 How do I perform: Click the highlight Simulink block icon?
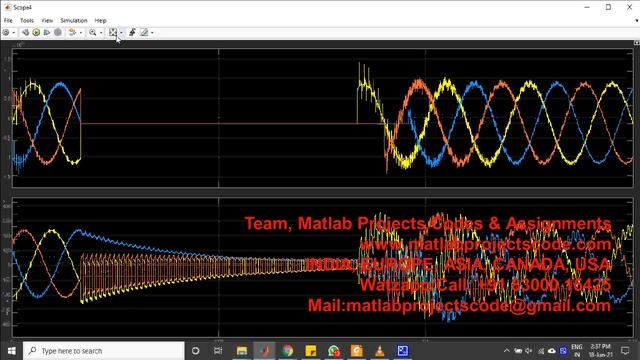(x=72, y=32)
